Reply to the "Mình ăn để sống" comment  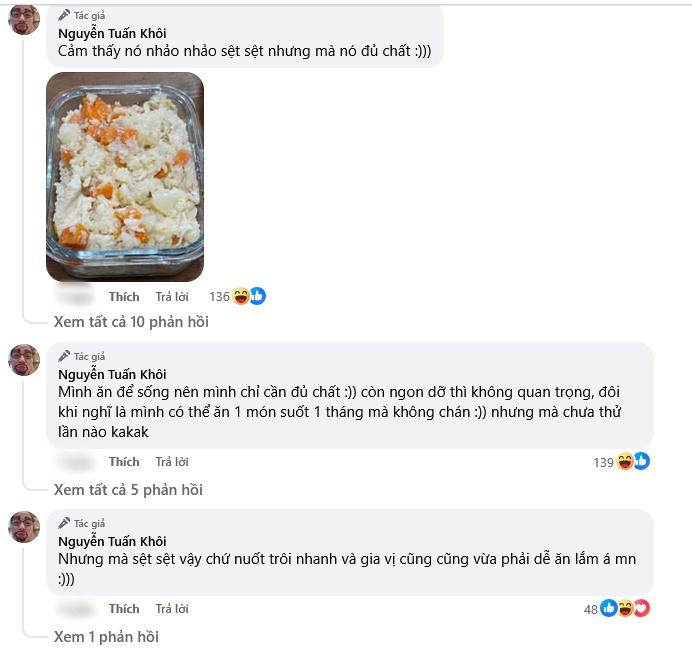tap(172, 462)
